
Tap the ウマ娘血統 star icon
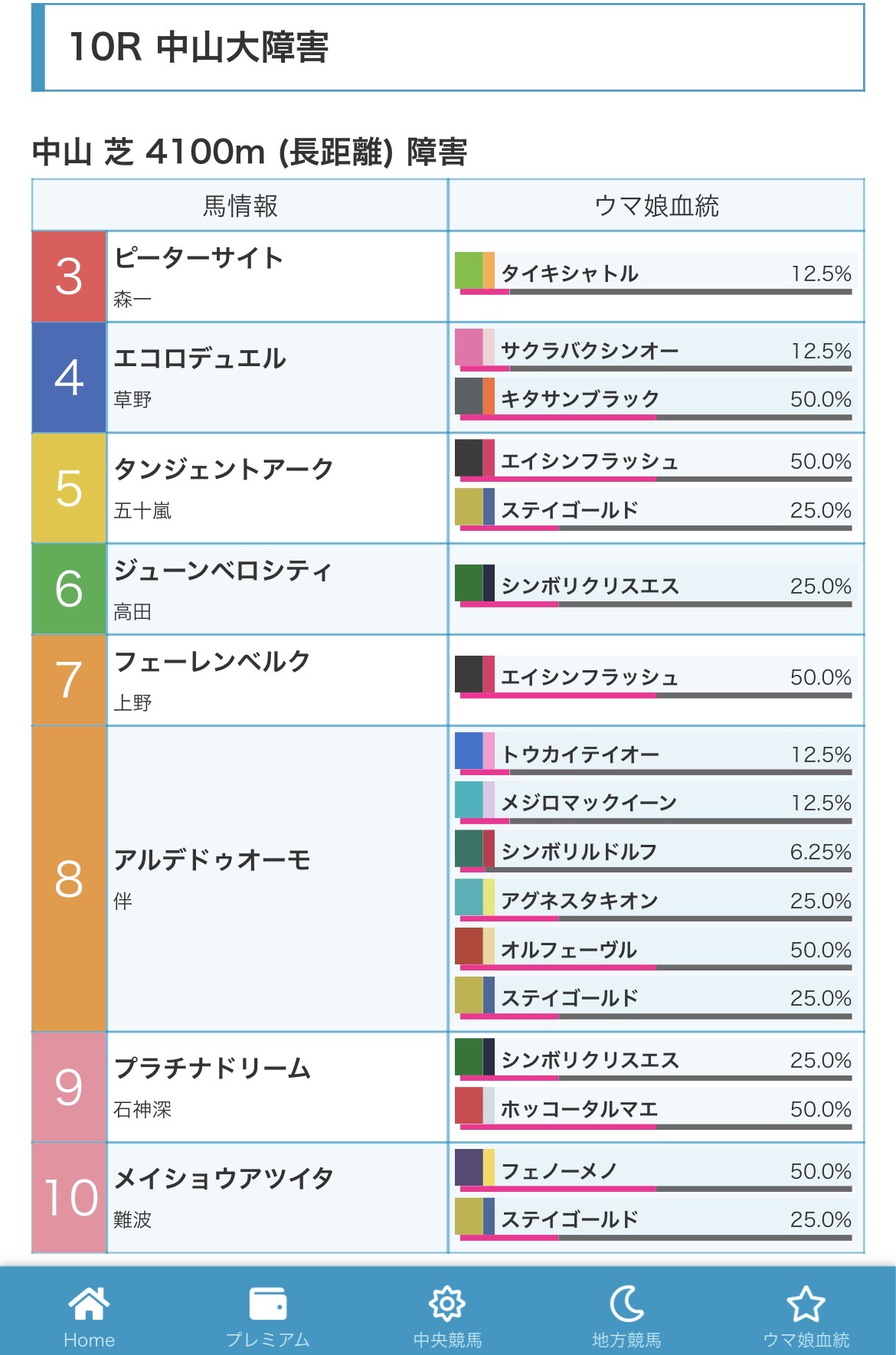click(806, 1304)
